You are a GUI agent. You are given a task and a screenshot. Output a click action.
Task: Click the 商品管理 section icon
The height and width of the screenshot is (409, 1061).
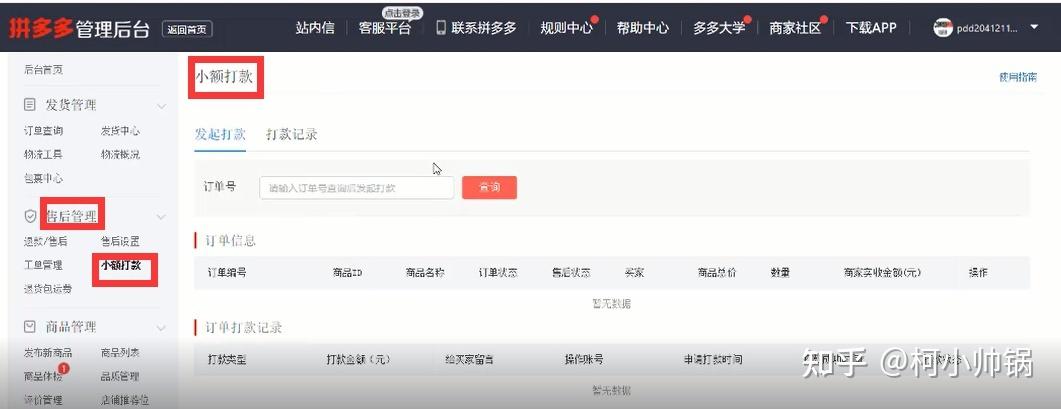coord(30,327)
